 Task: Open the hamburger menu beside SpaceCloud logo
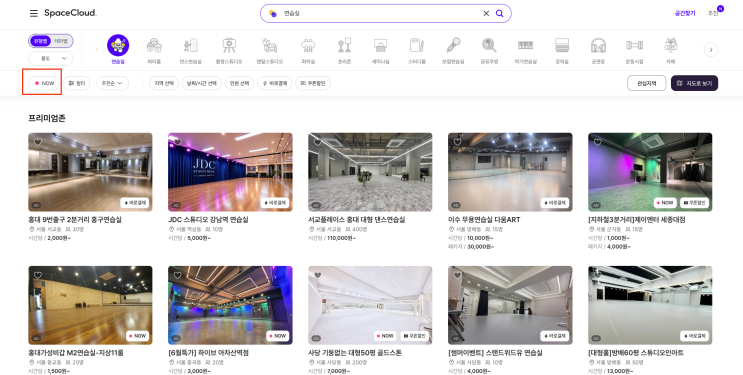coord(34,13)
